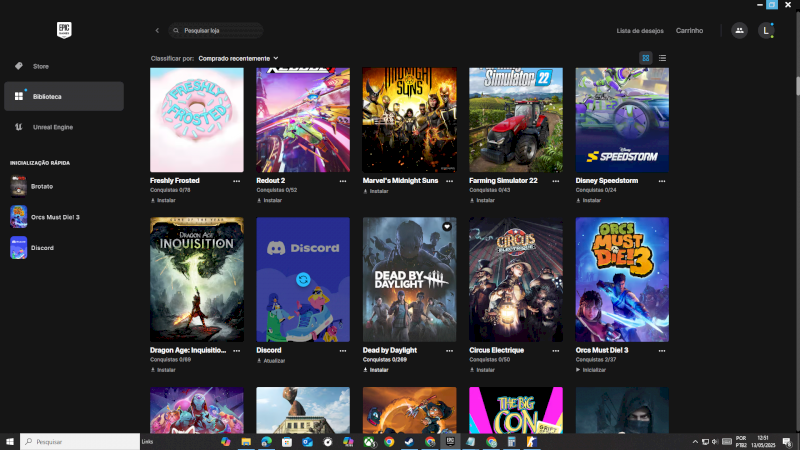
Task: Open Dragon Age: Inquisition three-dot menu
Action: 237,351
